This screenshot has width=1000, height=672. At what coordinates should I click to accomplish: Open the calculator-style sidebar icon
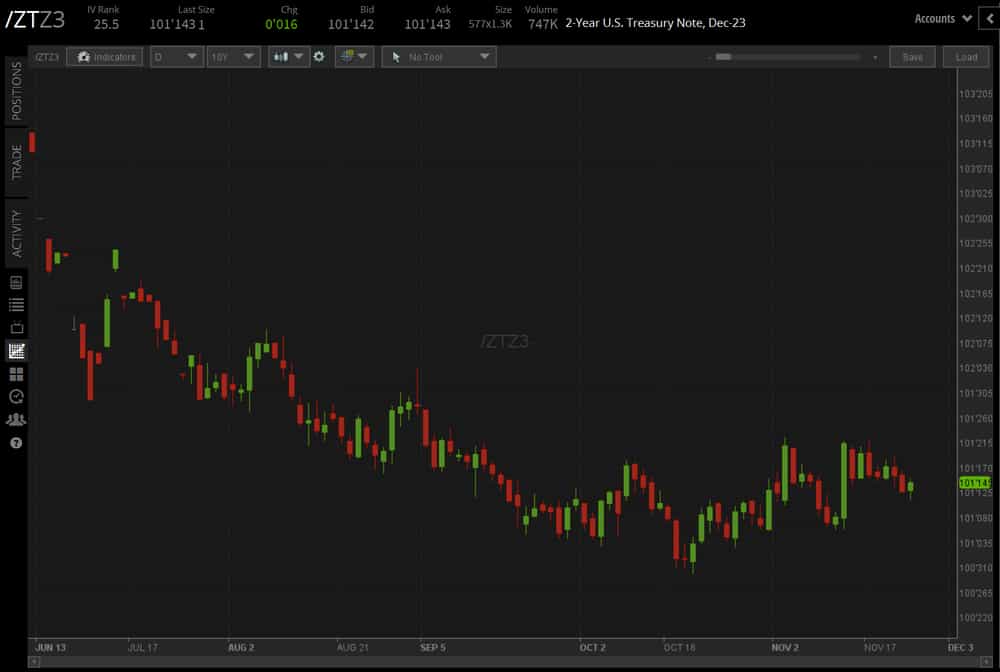(x=17, y=282)
